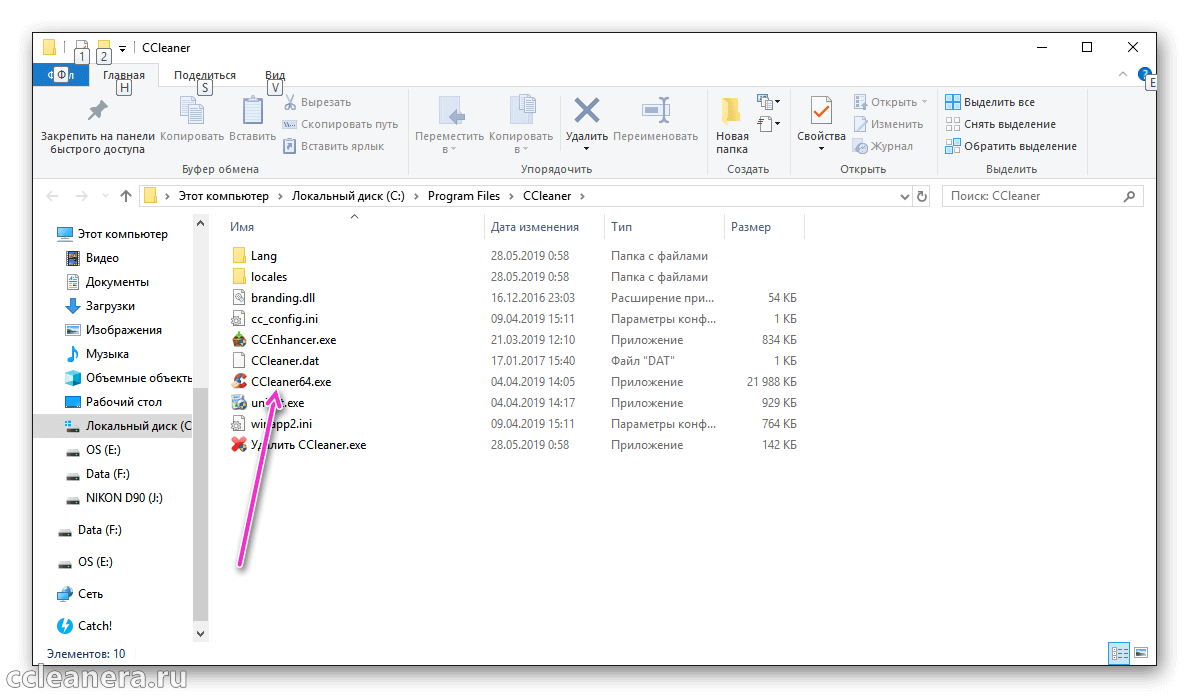Click Обратить выделение

[1012, 146]
